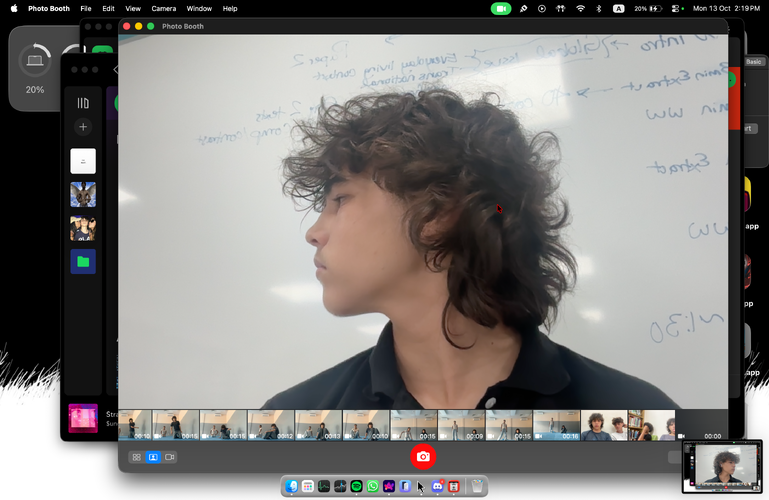
Task: Click the 20% battery widget on desktop
Action: pyautogui.click(x=35, y=69)
